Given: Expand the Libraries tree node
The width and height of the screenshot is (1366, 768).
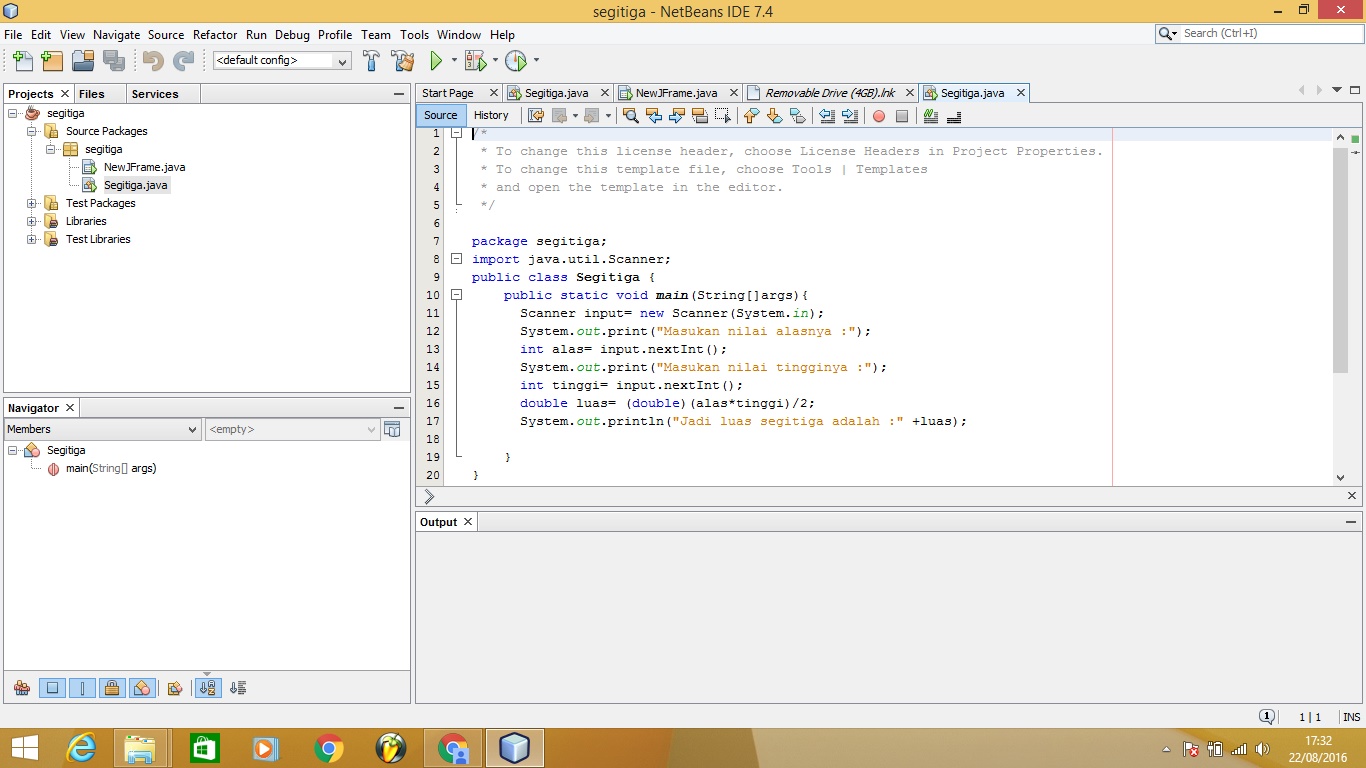Looking at the screenshot, I should (x=32, y=221).
